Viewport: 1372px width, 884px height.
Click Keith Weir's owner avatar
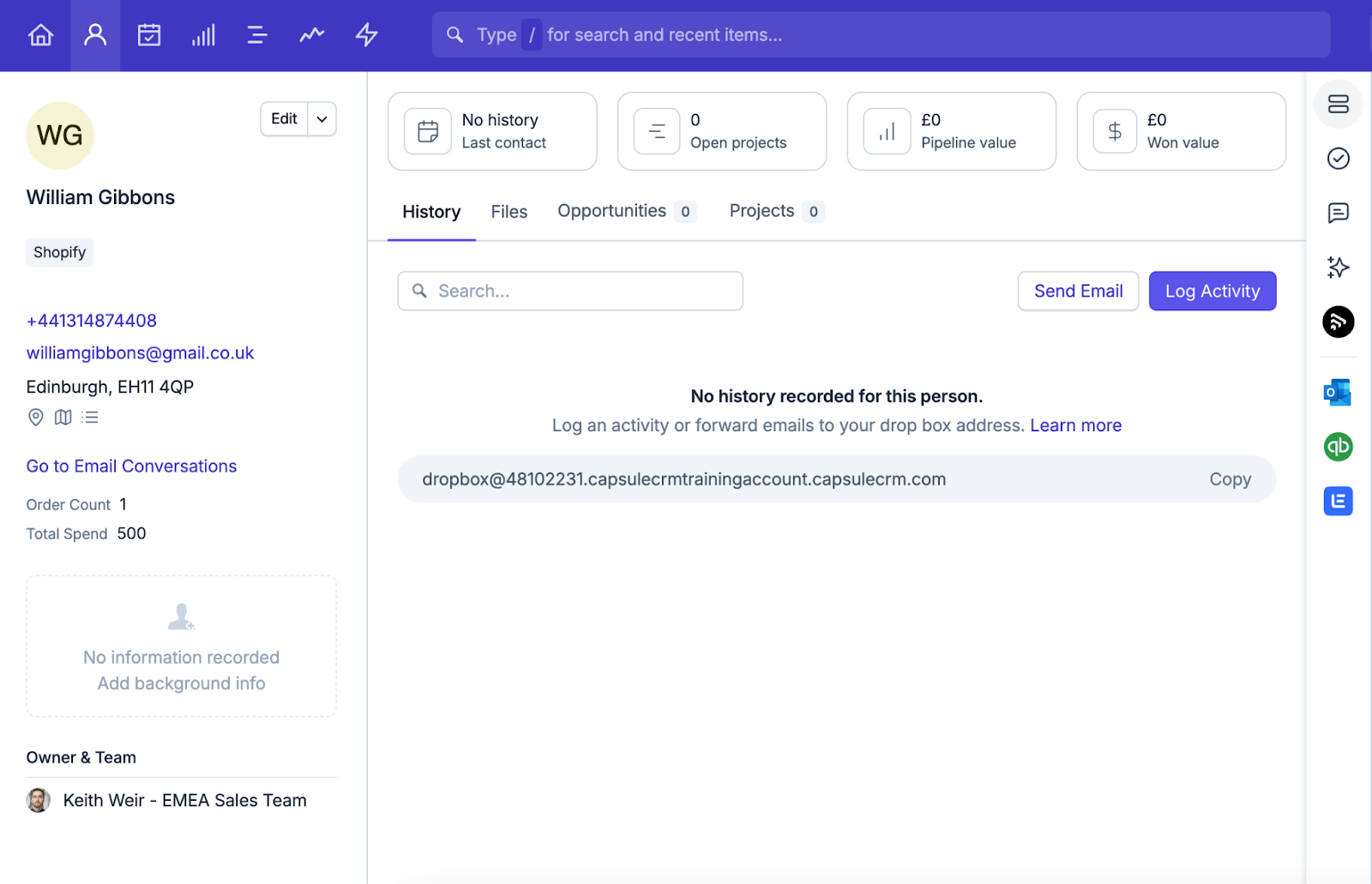point(38,800)
